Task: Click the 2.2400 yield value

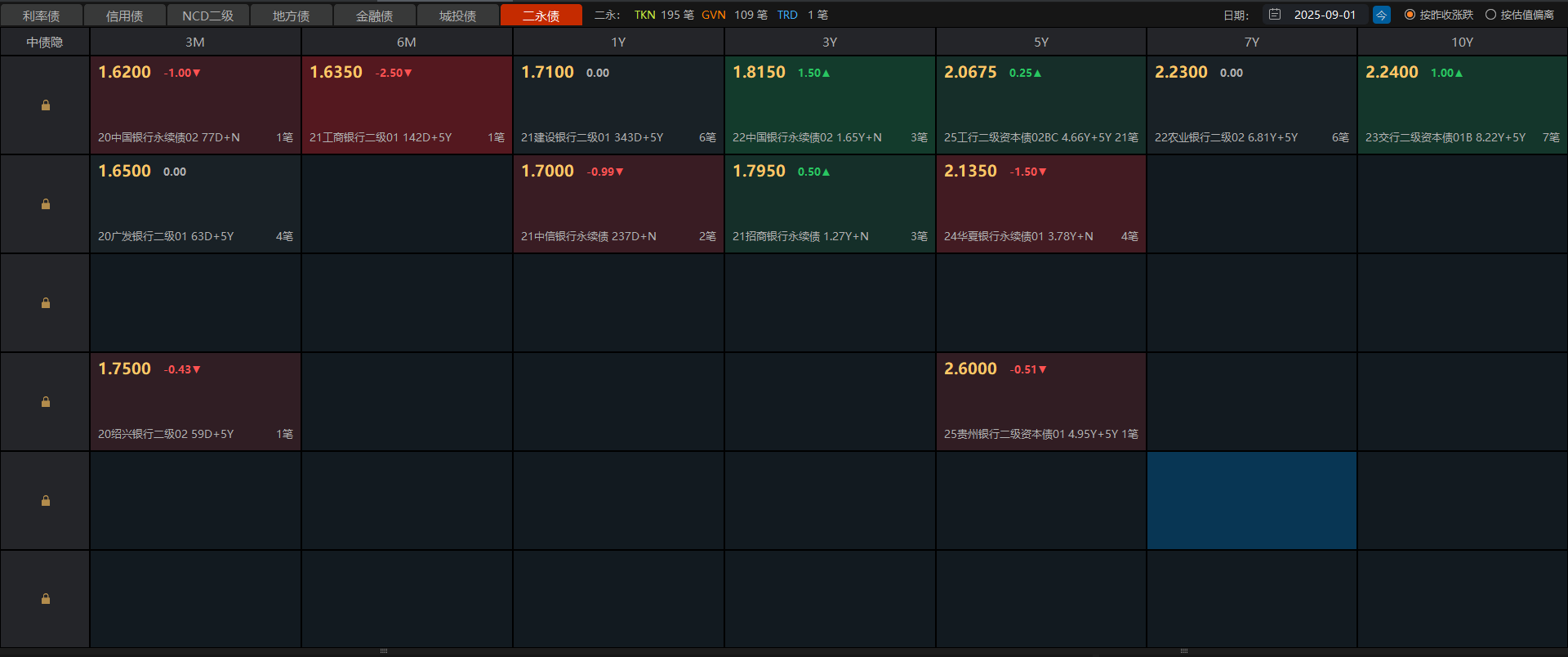Action: [x=1392, y=72]
